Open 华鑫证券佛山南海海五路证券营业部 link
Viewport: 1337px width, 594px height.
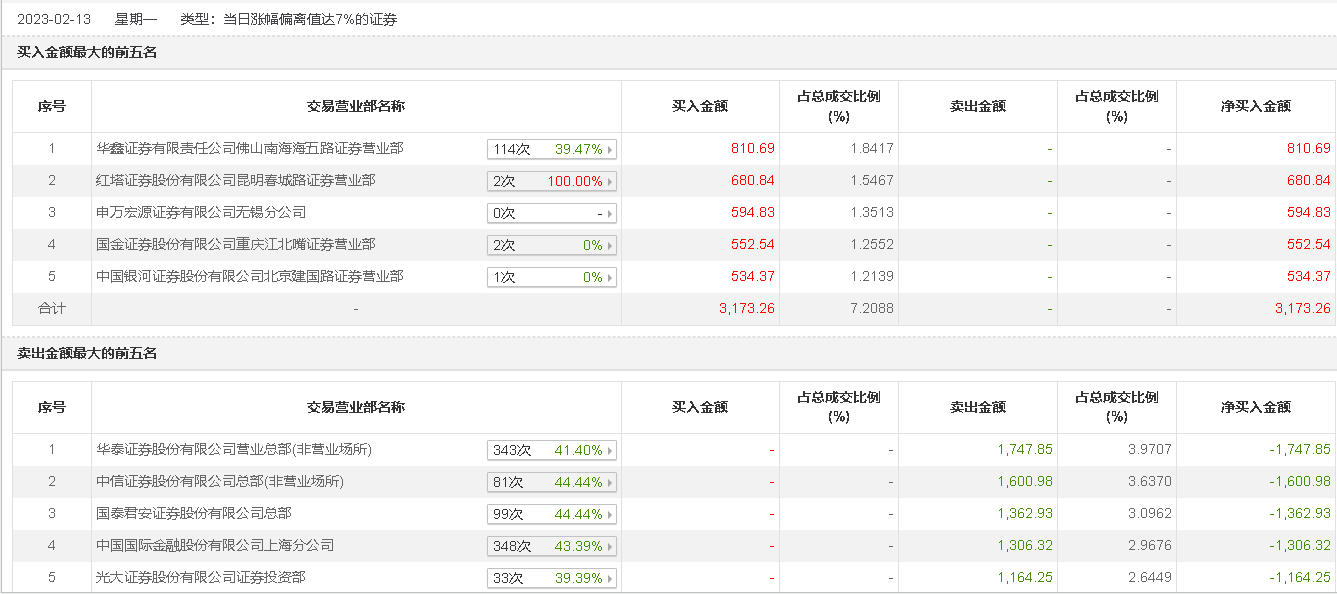[249, 148]
